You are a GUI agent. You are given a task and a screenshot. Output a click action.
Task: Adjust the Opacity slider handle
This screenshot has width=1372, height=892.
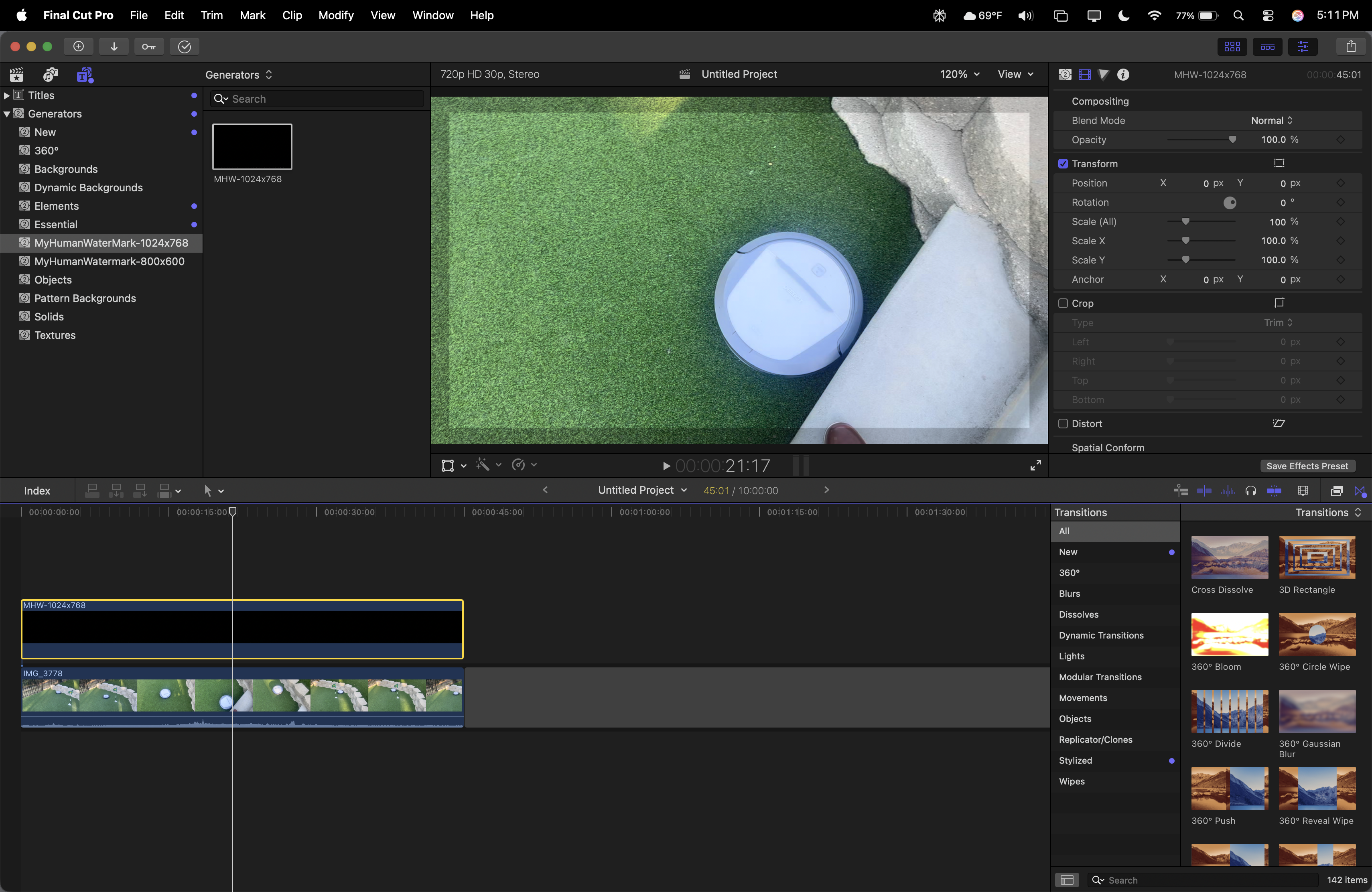pyautogui.click(x=1232, y=140)
